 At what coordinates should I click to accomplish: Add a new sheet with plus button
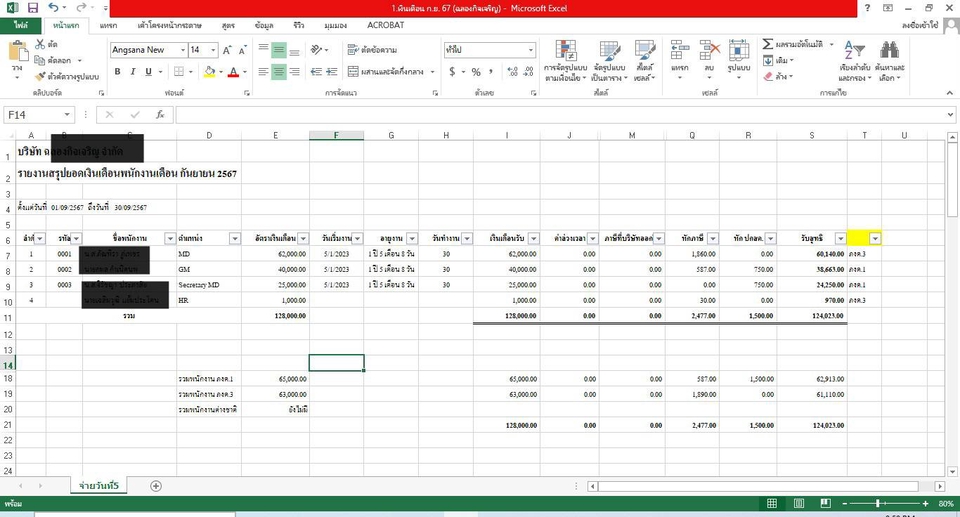(x=156, y=486)
